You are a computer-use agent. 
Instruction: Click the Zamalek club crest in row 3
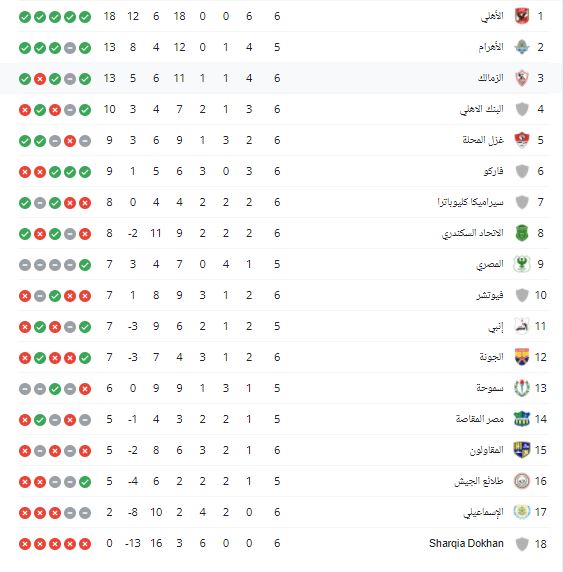tap(522, 78)
